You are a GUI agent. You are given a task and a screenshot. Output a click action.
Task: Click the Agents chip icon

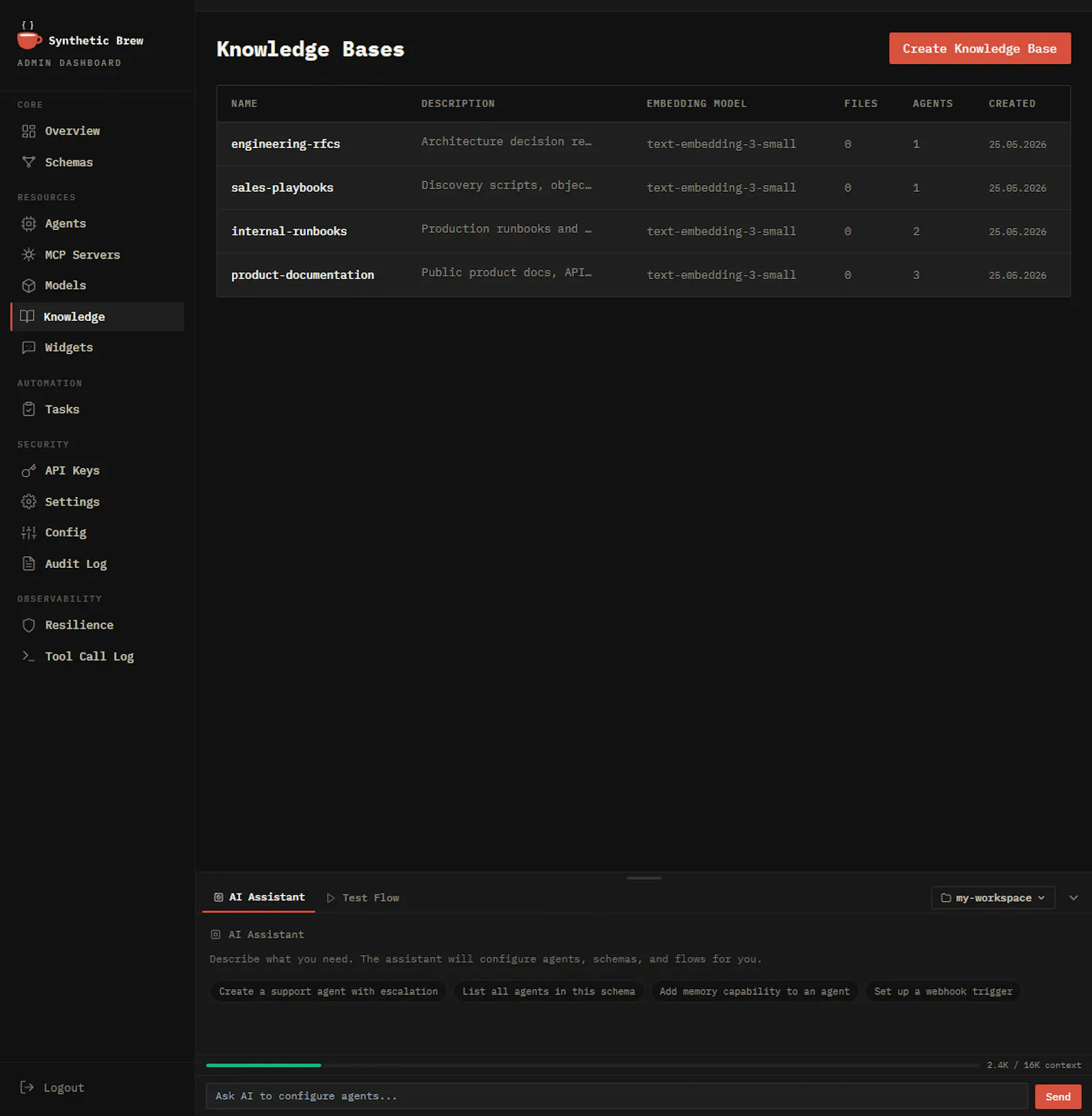tap(29, 224)
